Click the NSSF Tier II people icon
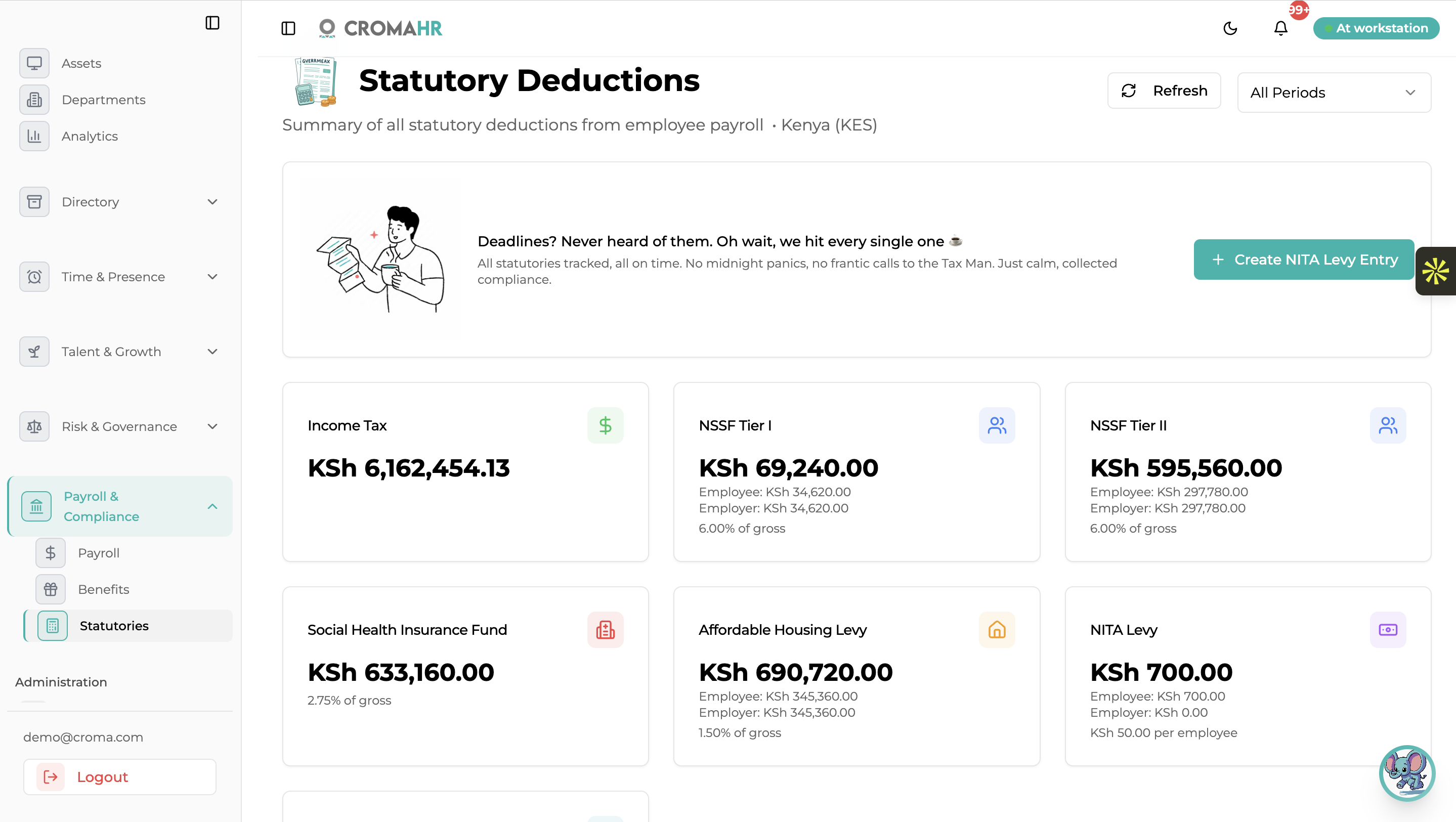This screenshot has width=1456, height=822. (1388, 426)
